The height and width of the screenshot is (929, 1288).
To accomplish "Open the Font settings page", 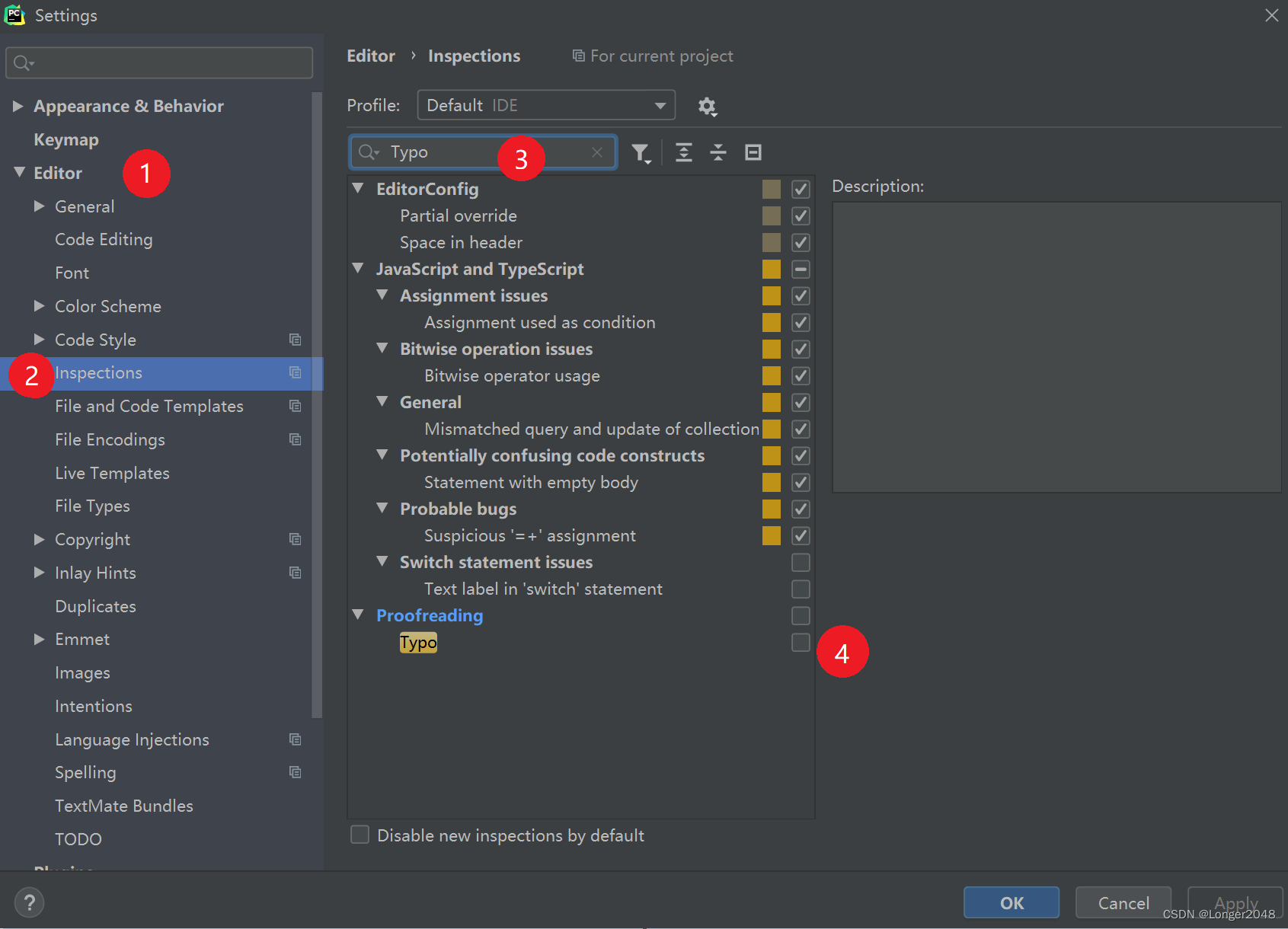I will pos(72,273).
